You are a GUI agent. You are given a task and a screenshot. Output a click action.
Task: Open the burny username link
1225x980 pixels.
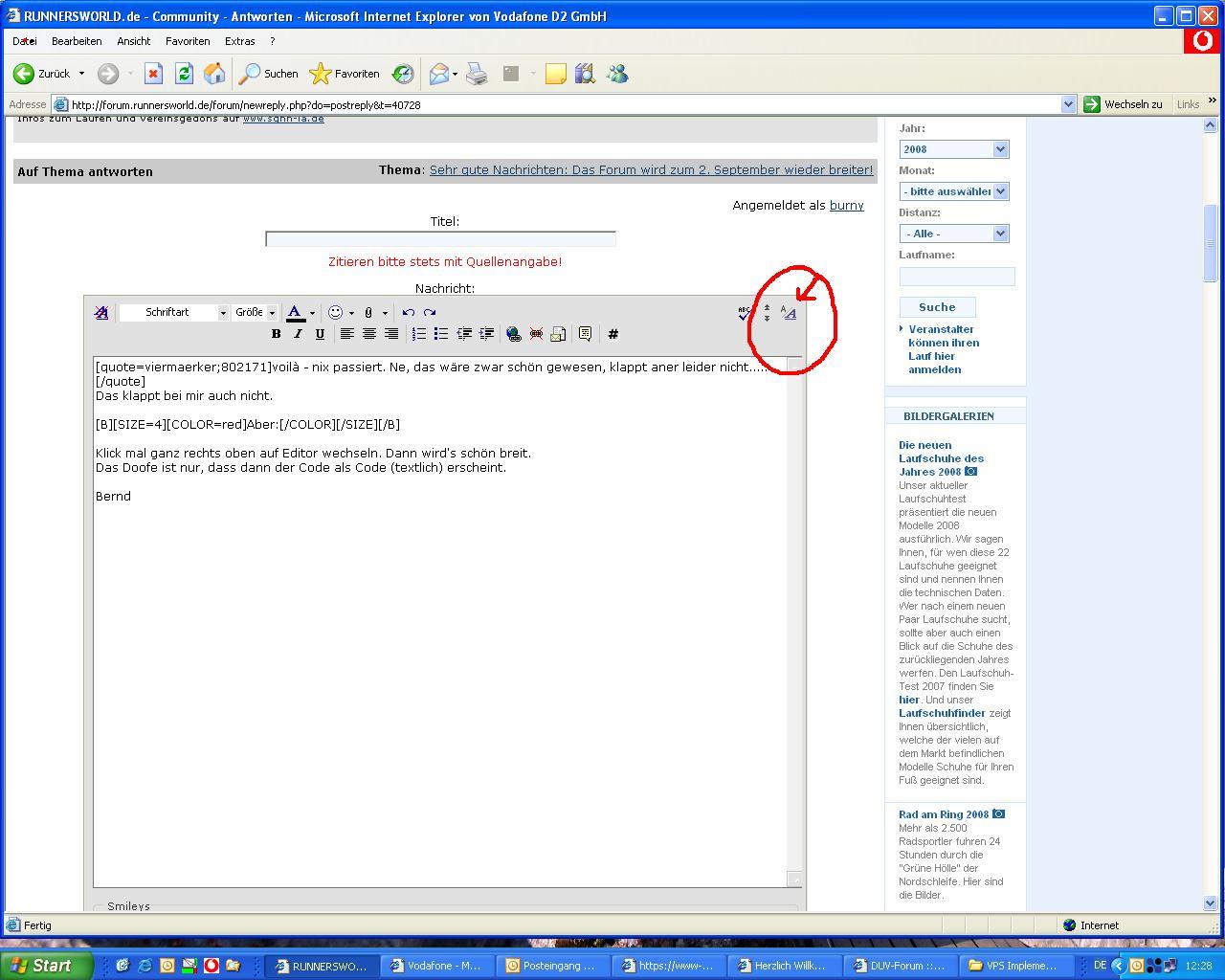click(846, 205)
